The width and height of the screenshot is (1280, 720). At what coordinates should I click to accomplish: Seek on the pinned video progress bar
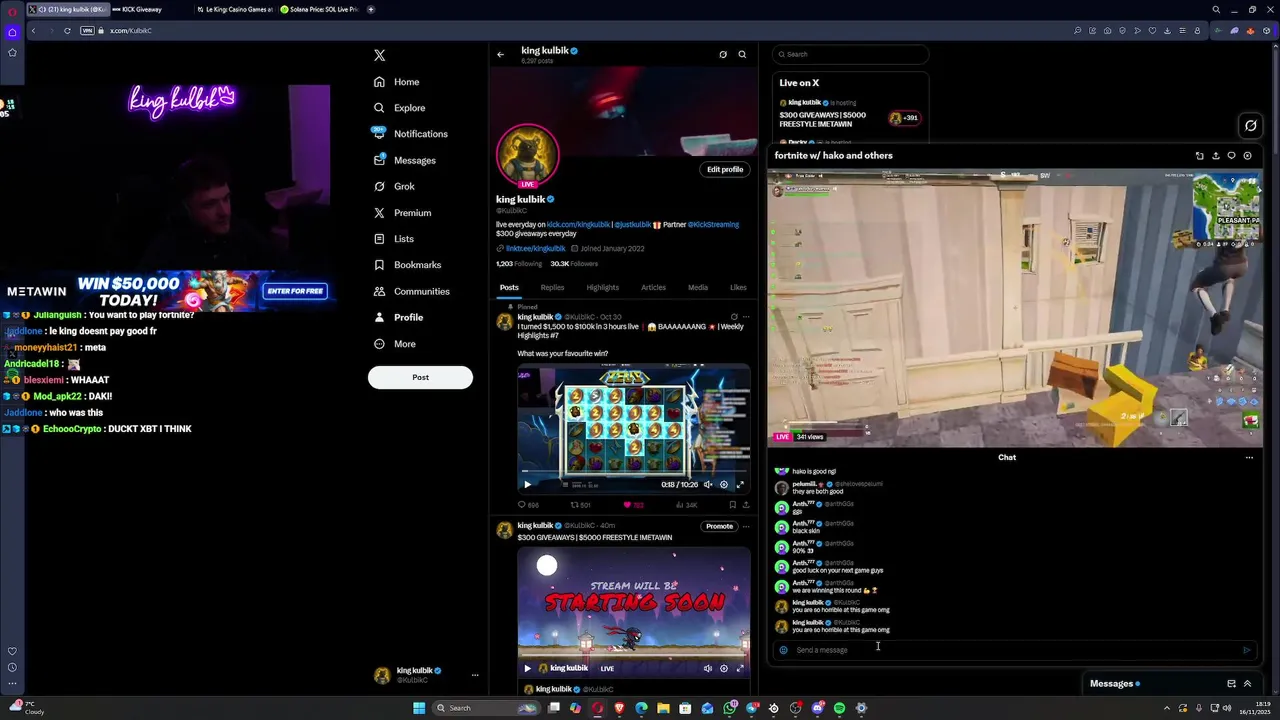[x=634, y=473]
